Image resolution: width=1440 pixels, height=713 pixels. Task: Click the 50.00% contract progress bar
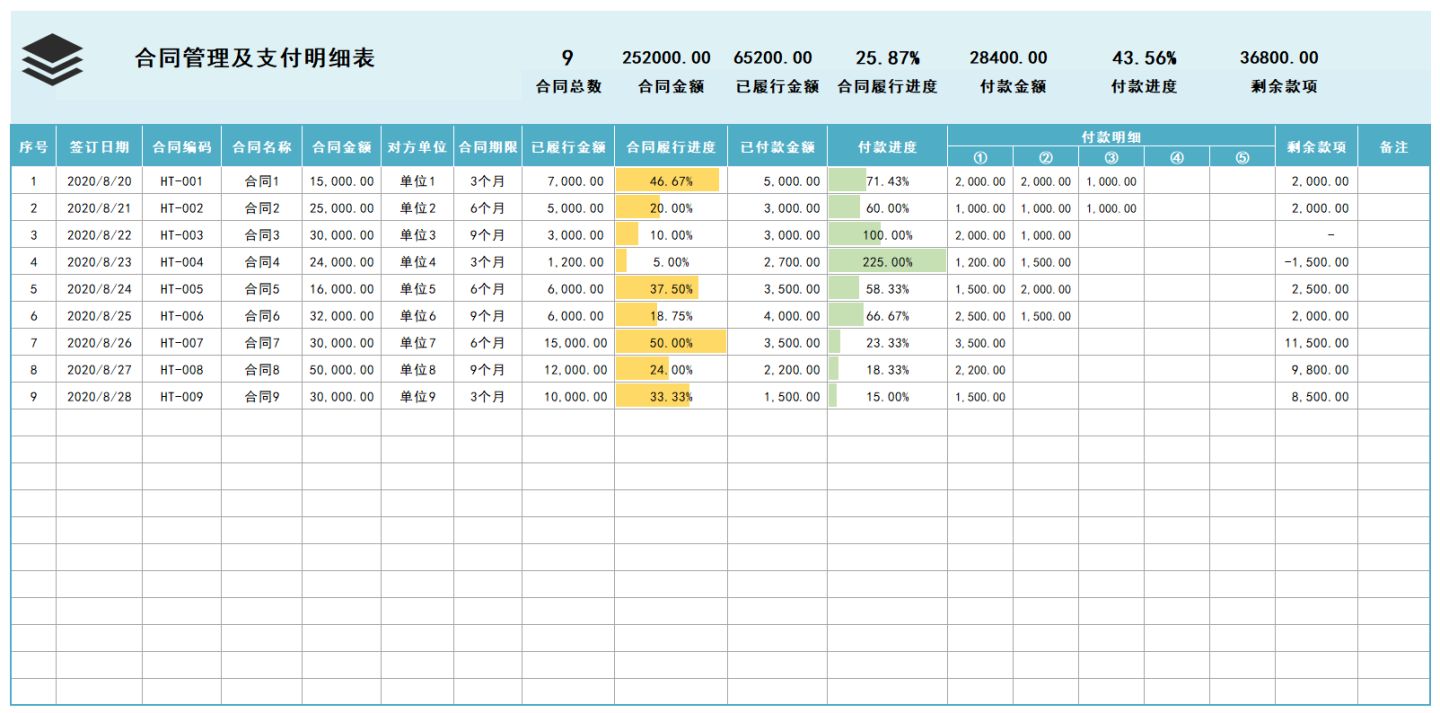pos(670,343)
